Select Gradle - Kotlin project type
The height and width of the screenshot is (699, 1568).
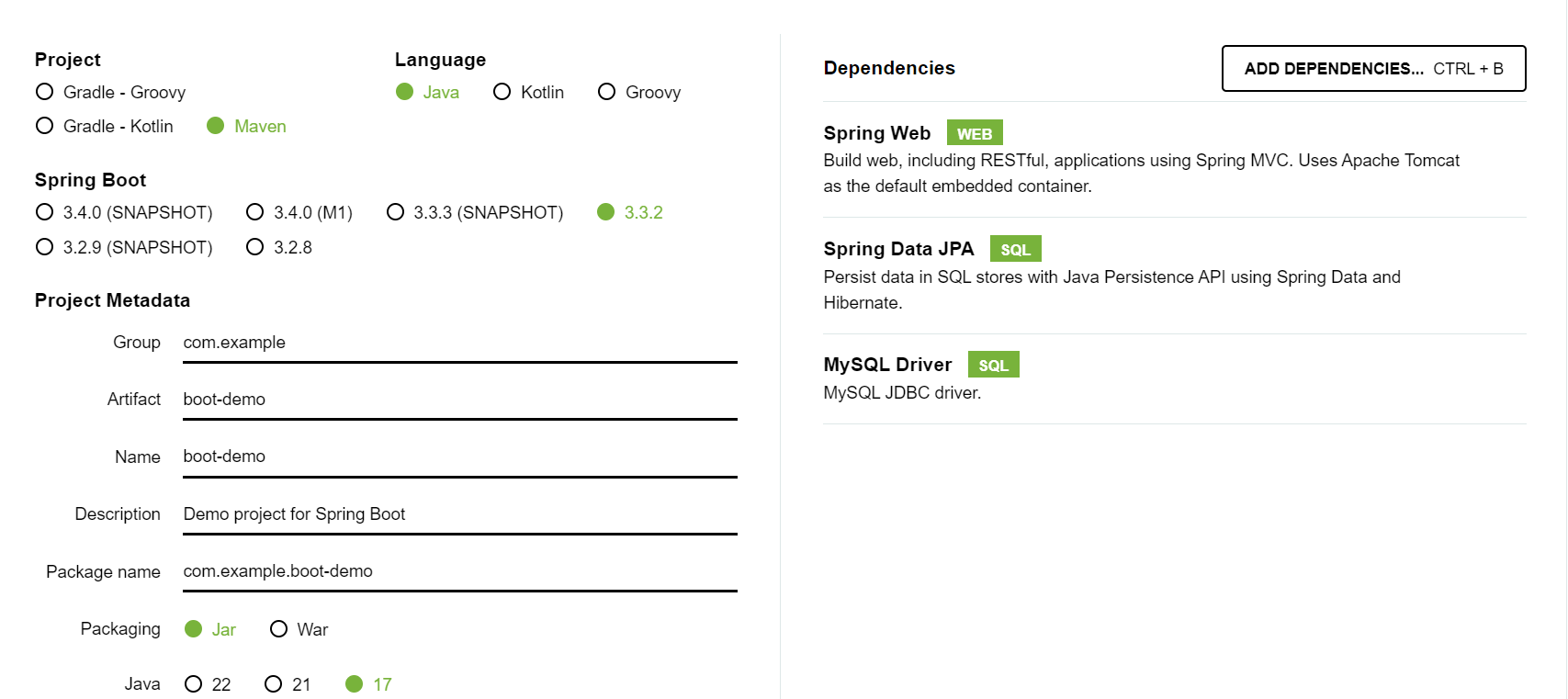104,126
